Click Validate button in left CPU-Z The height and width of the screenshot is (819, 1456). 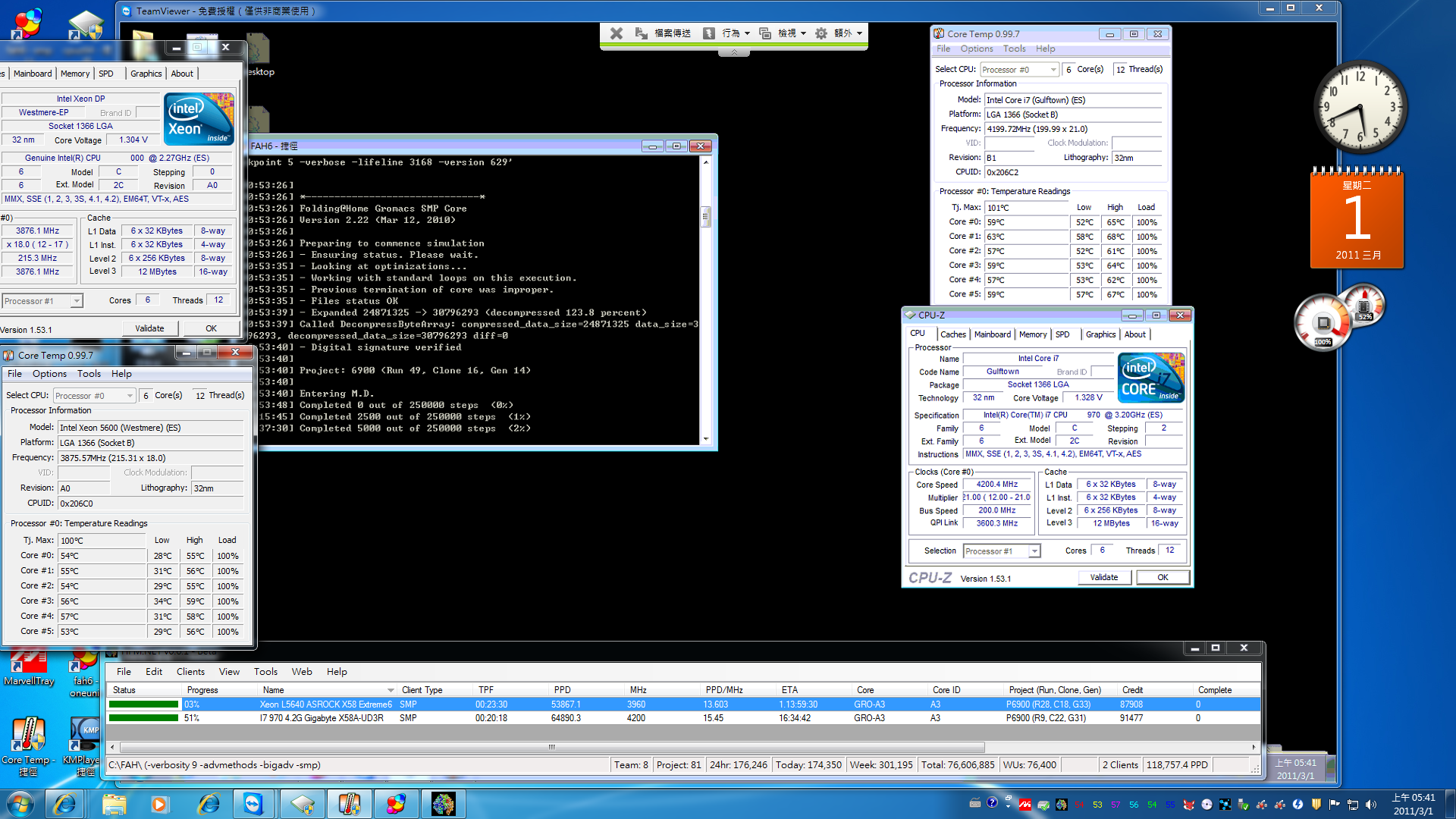pos(149,328)
